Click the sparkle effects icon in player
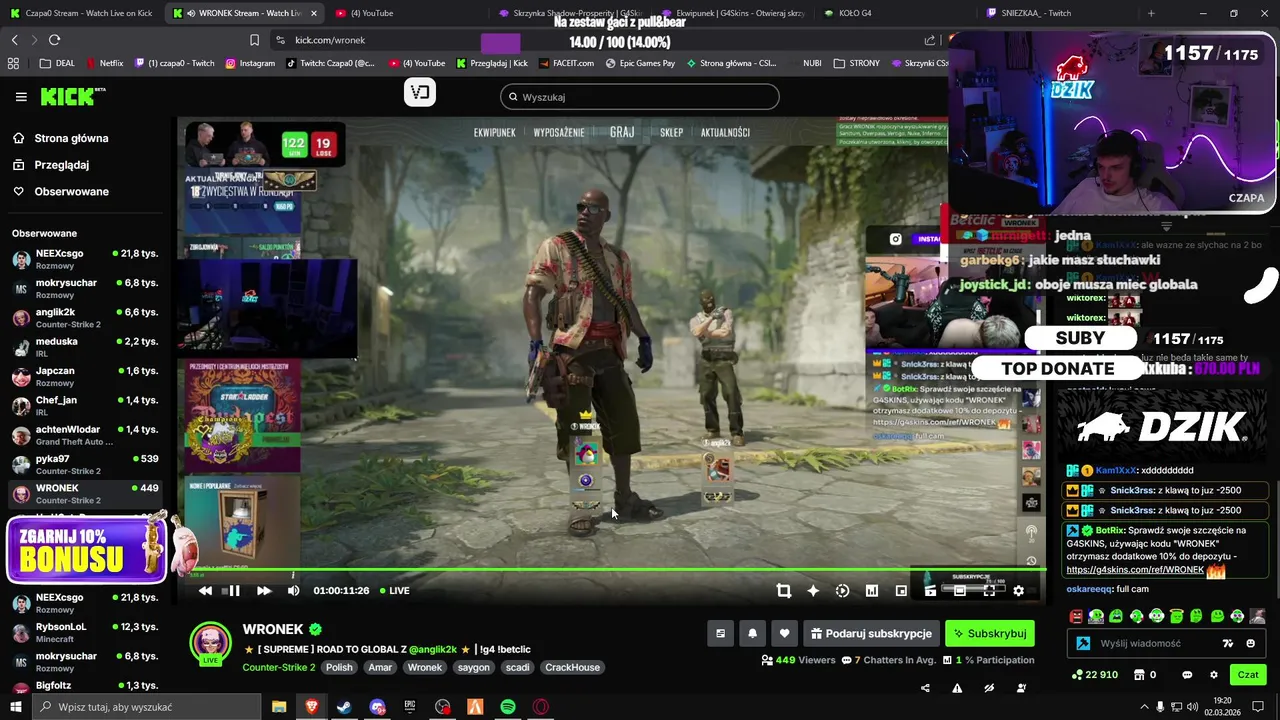This screenshot has width=1280, height=720. click(x=813, y=591)
